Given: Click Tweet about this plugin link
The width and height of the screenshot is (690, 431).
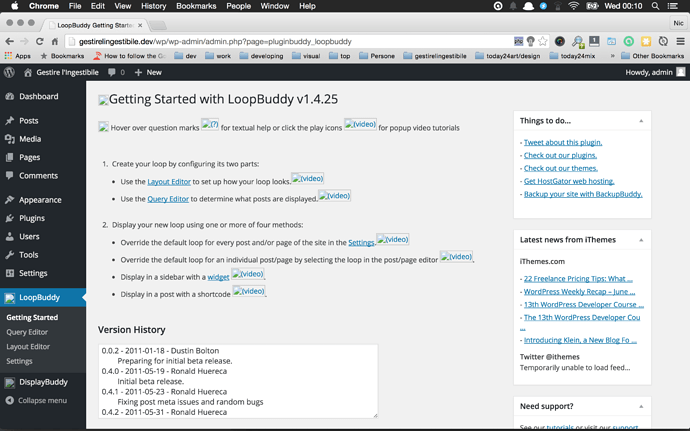Looking at the screenshot, I should 563,142.
